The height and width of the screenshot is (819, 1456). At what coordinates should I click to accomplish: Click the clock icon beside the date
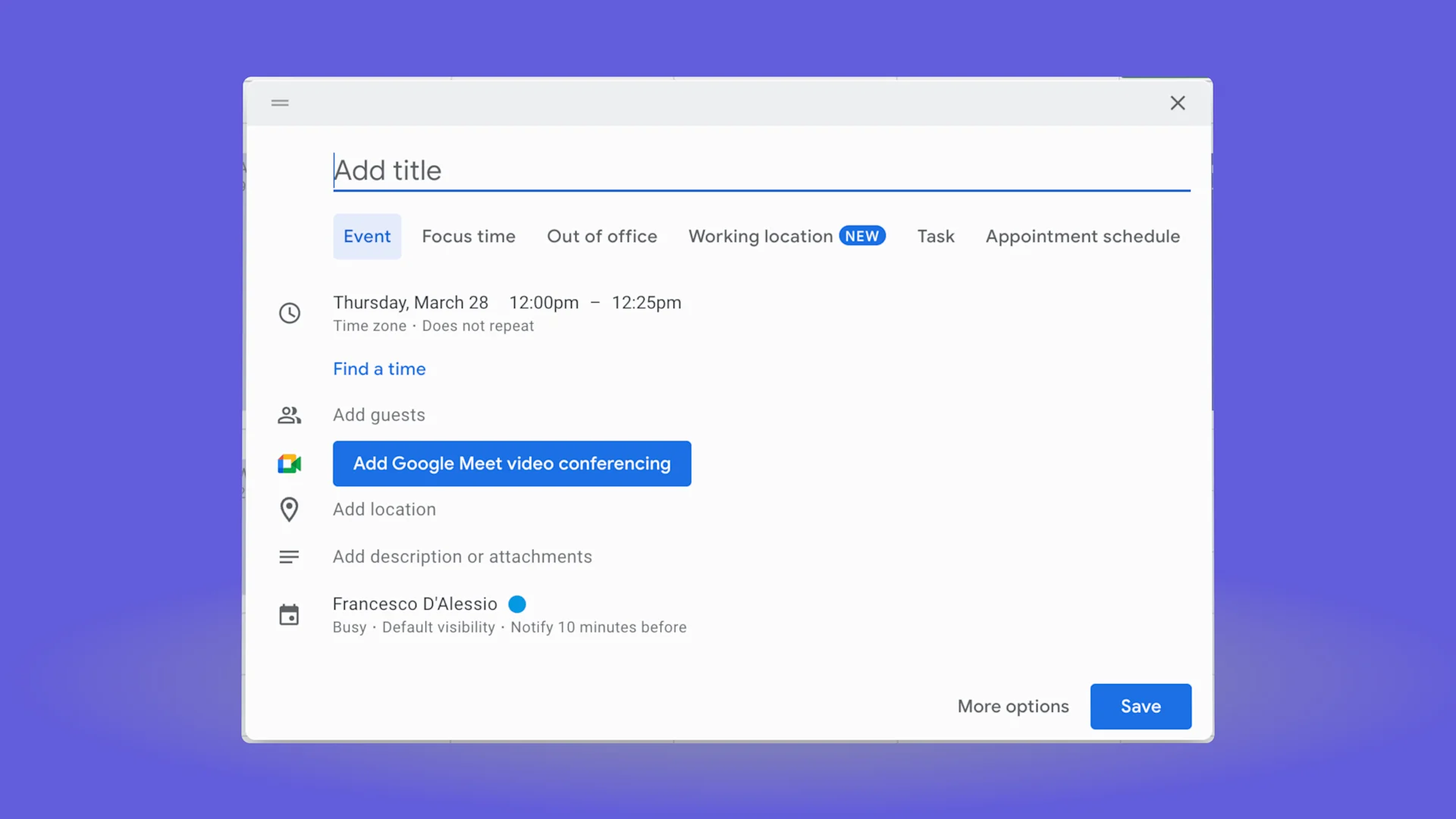tap(290, 312)
